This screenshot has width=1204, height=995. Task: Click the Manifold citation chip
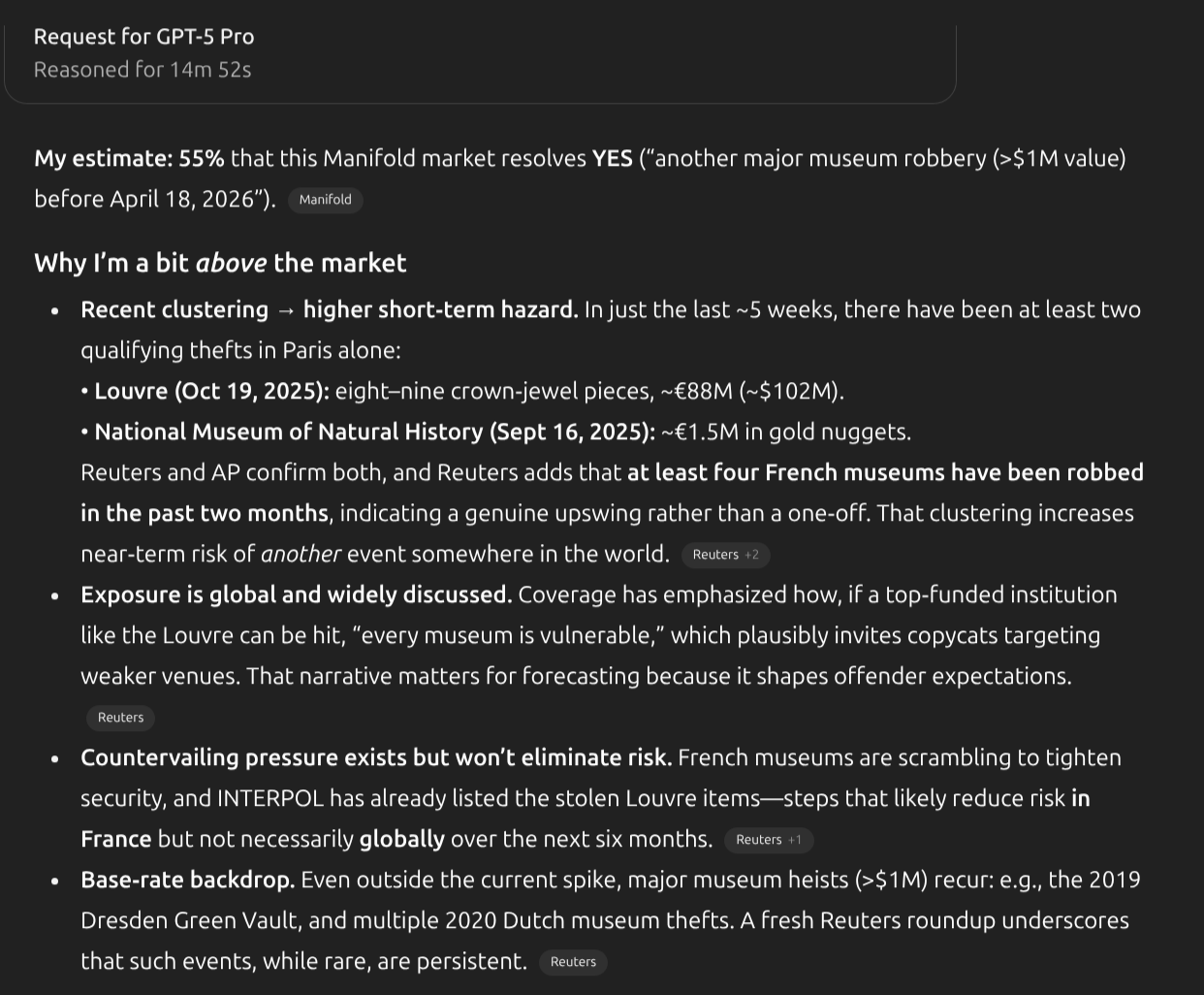[x=325, y=200]
